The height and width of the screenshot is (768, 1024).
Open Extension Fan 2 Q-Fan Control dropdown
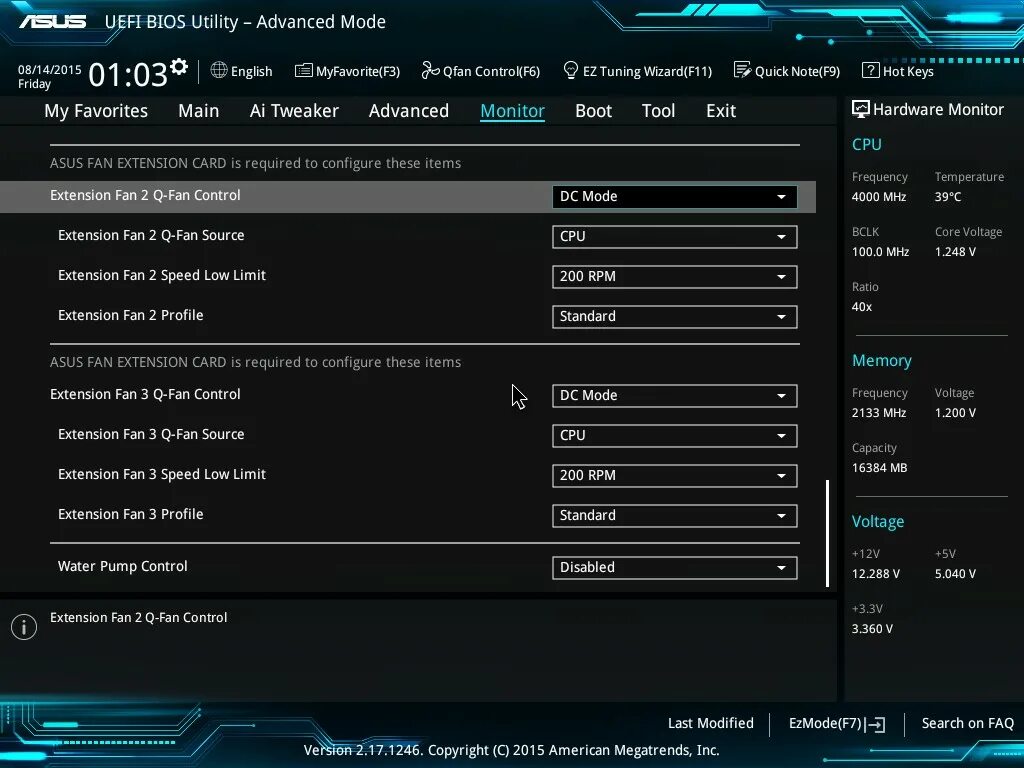(x=675, y=197)
